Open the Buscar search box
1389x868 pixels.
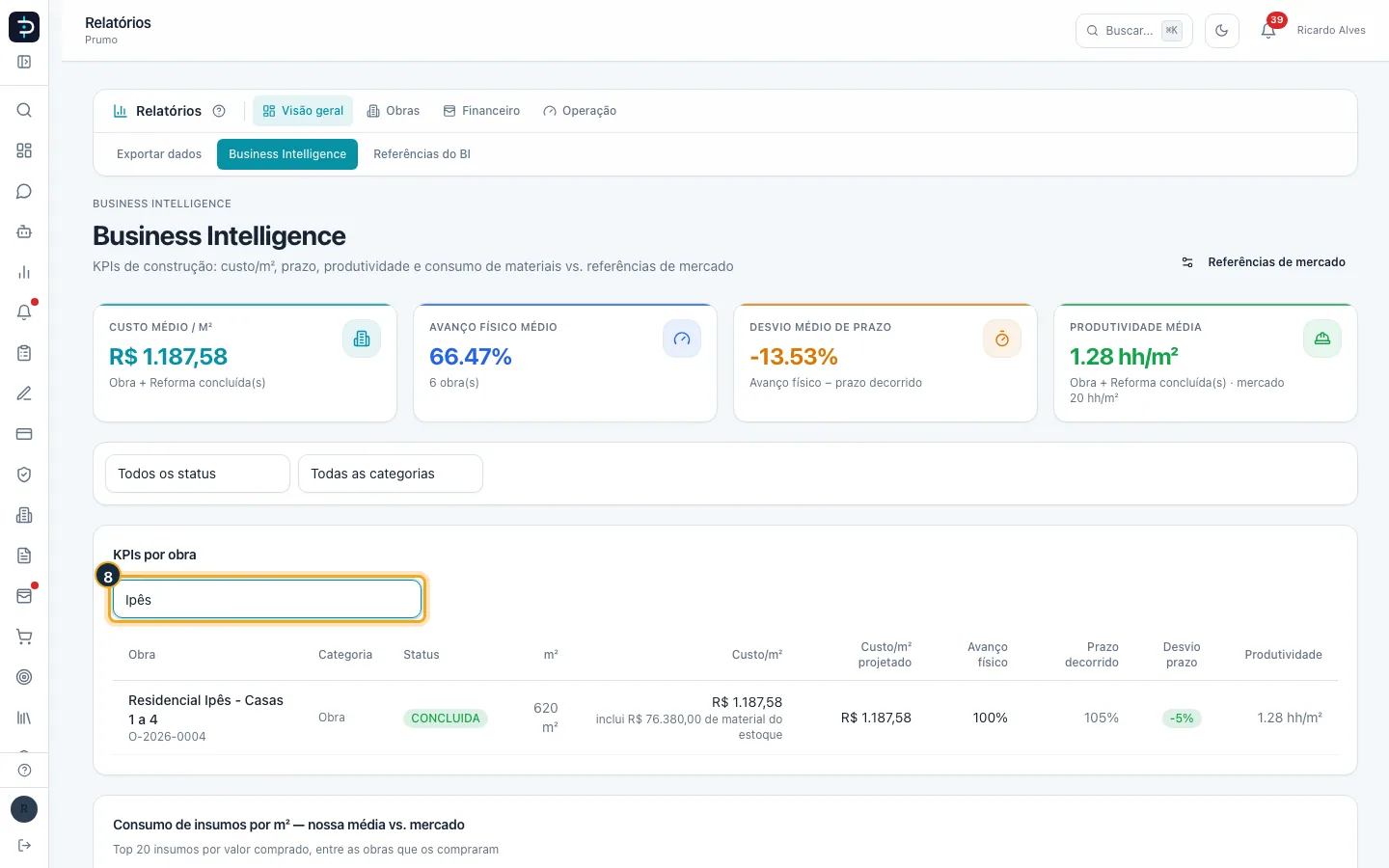click(x=1134, y=31)
